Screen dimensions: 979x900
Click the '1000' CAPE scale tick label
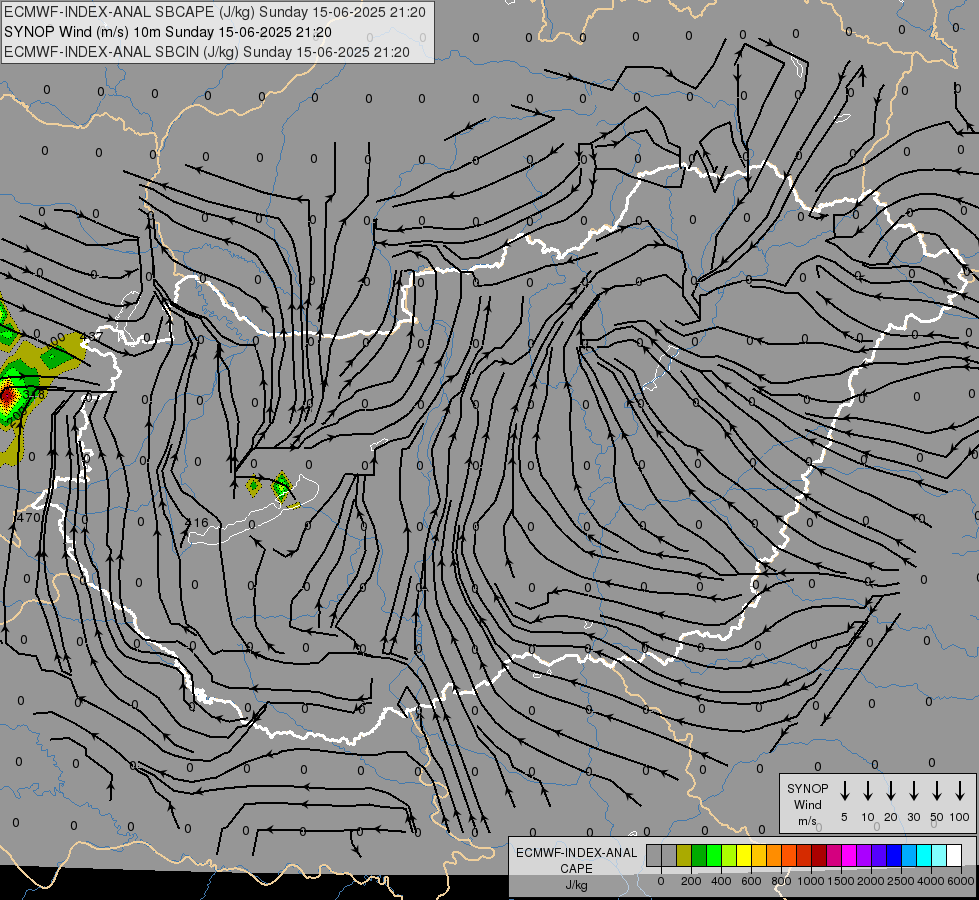click(810, 881)
